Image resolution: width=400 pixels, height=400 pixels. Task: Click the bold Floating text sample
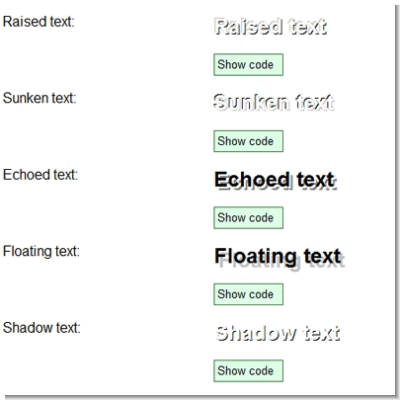point(279,258)
